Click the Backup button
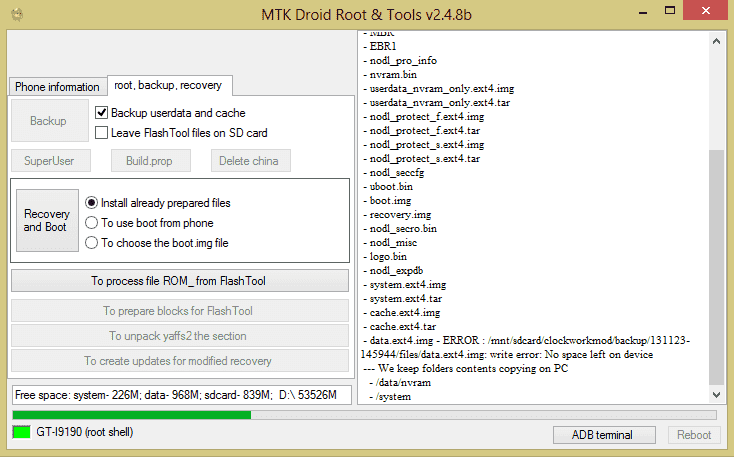The height and width of the screenshot is (457, 734). [x=50, y=121]
